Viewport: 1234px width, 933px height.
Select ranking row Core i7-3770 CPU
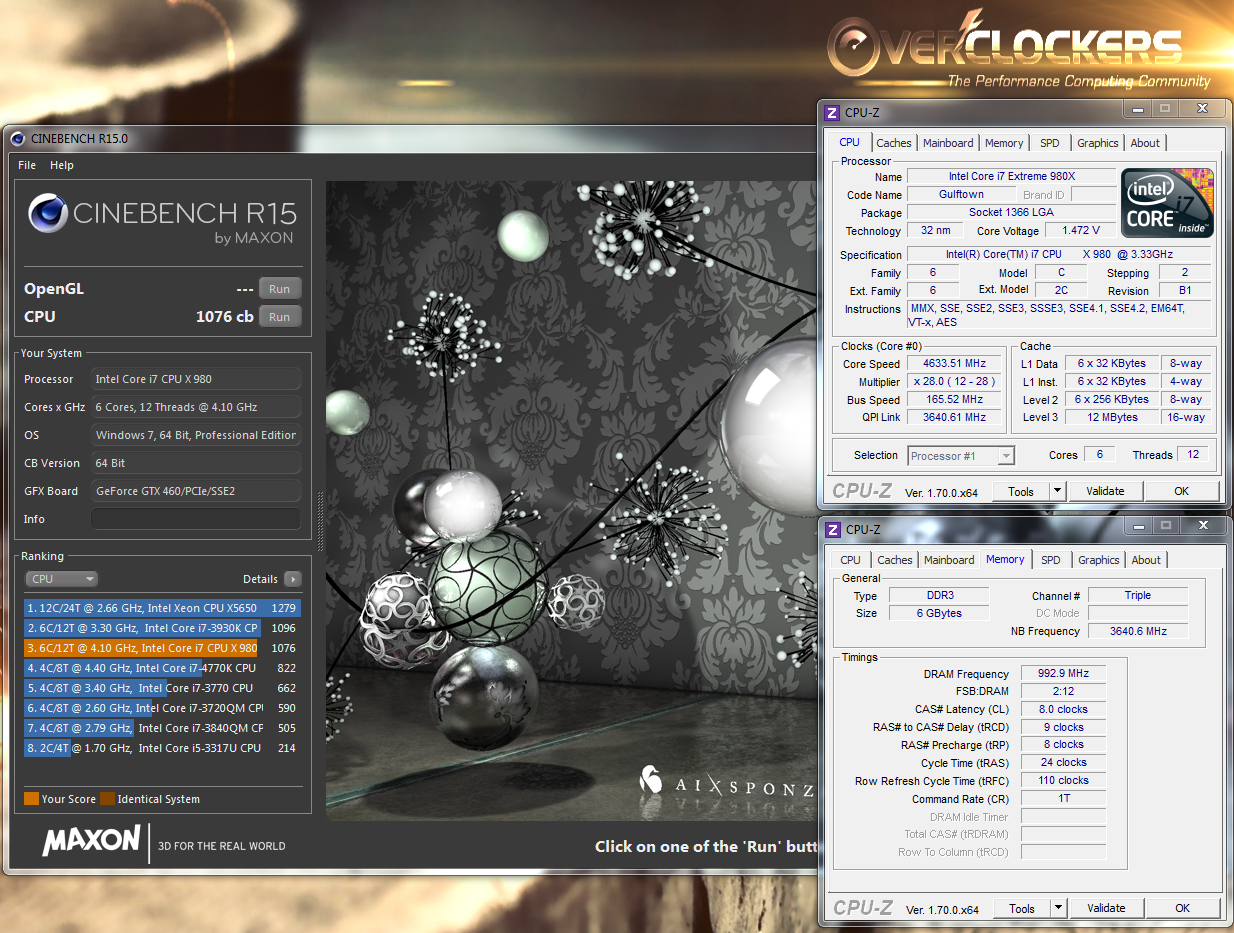tap(162, 688)
